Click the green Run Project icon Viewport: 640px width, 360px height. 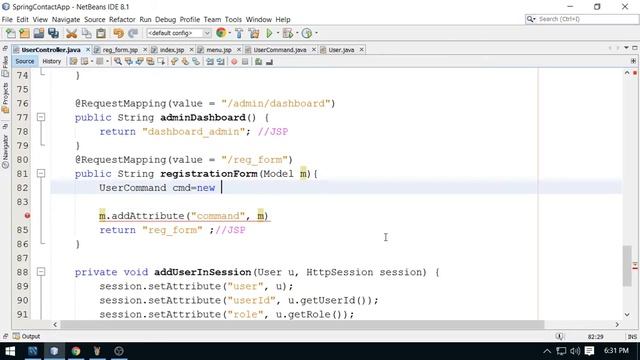coord(269,33)
